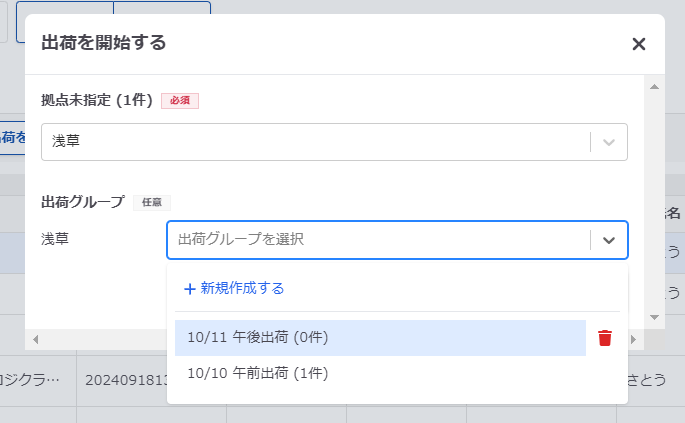Delete the 10/11 午後出荷 group with the trash icon

(x=605, y=338)
